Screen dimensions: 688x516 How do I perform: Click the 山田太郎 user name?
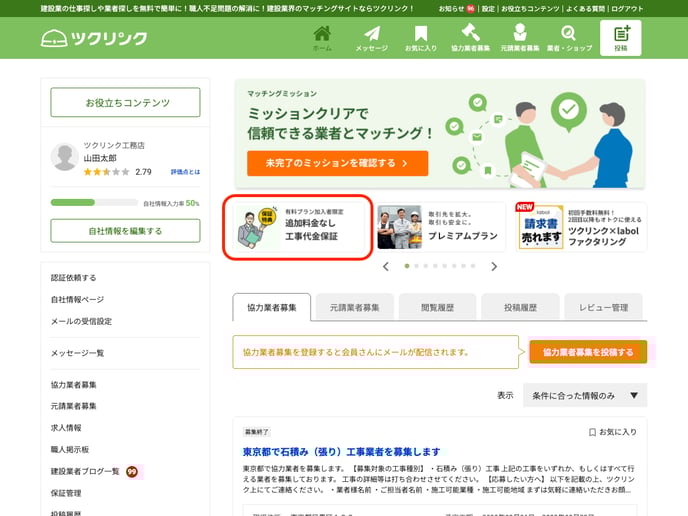click(100, 158)
